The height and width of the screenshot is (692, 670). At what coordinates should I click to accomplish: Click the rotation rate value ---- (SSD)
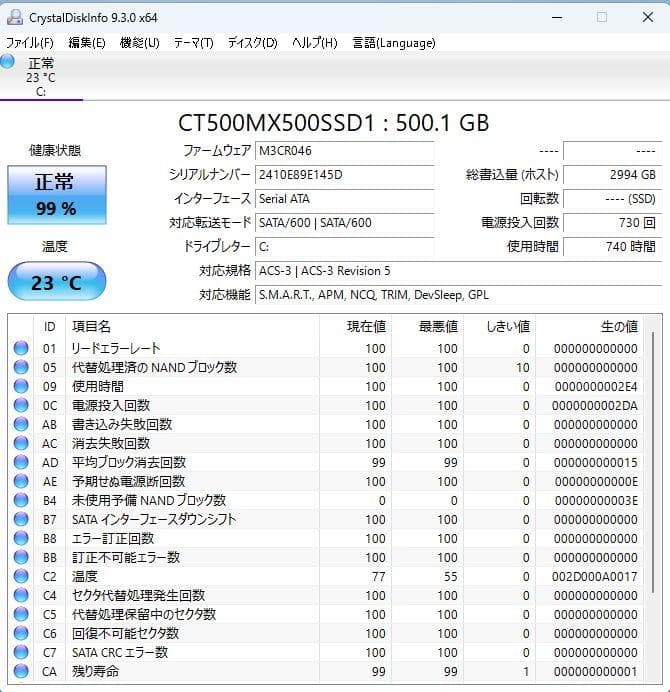pos(613,199)
